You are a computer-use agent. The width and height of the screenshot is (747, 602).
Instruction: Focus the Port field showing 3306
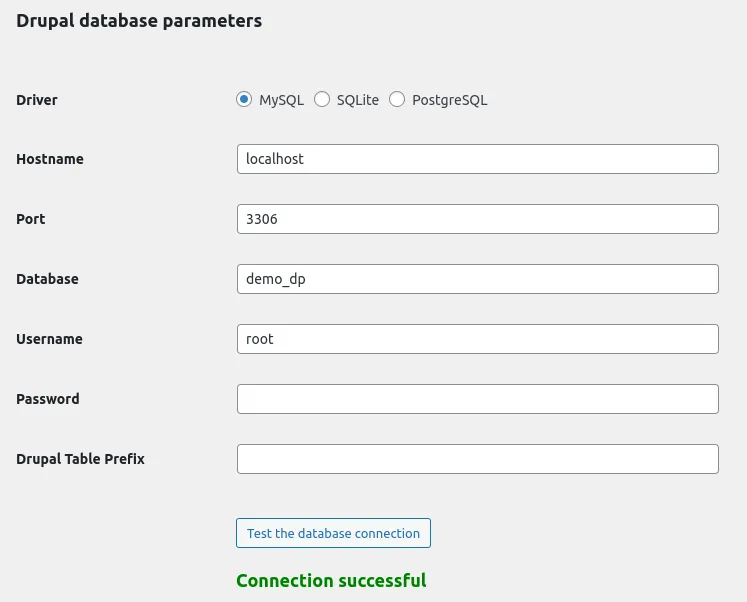tap(477, 219)
